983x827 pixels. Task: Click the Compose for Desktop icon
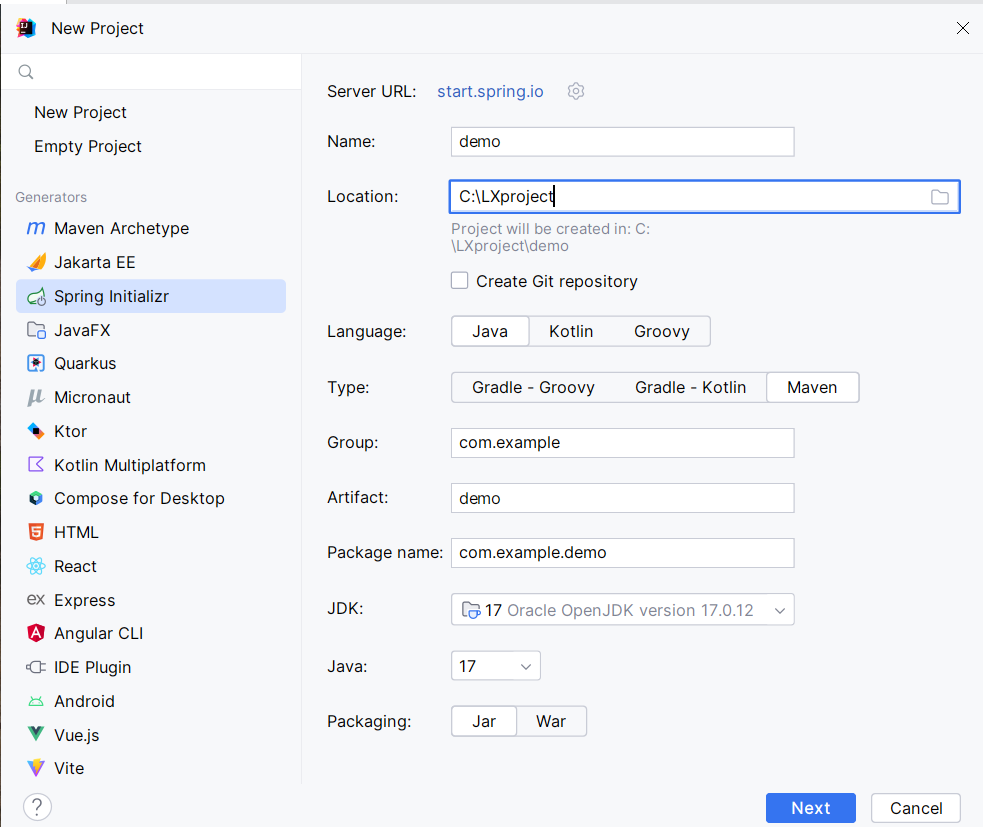(x=36, y=498)
